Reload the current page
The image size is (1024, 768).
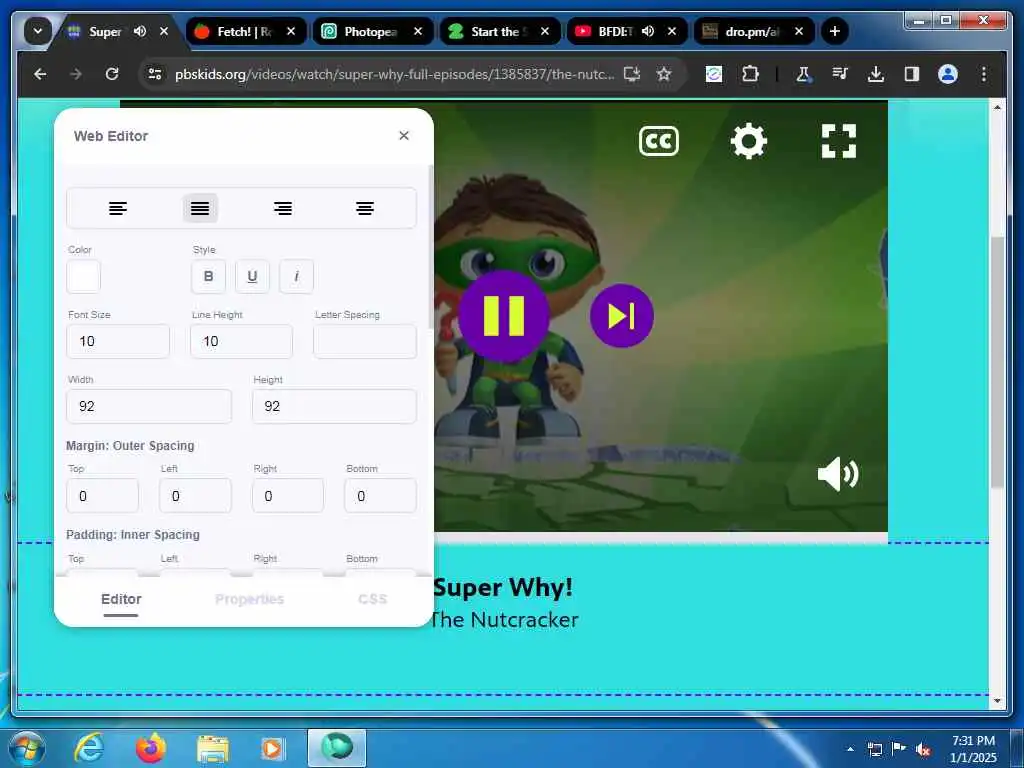click(x=112, y=74)
